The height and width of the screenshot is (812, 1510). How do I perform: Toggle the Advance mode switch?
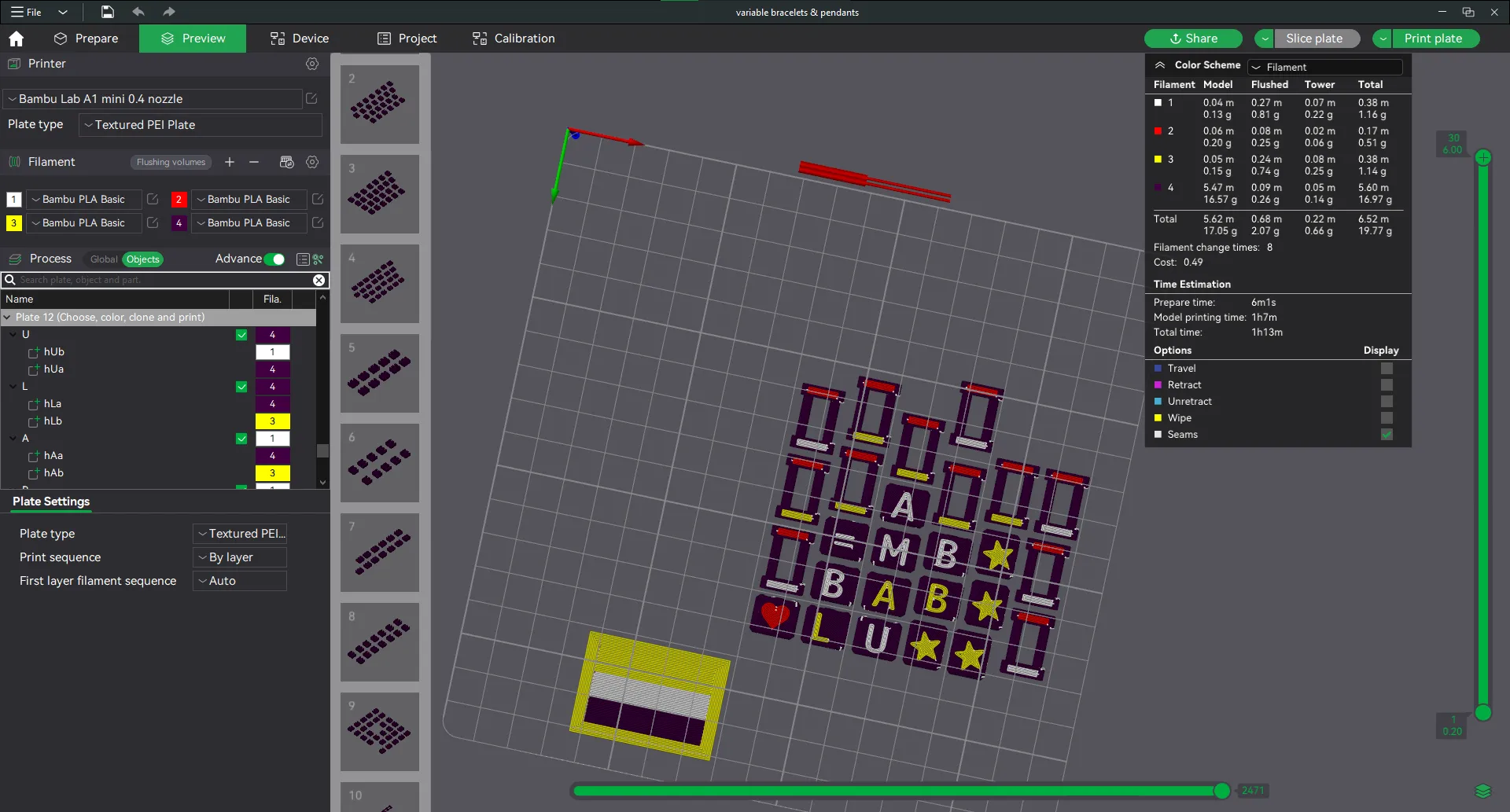[274, 259]
